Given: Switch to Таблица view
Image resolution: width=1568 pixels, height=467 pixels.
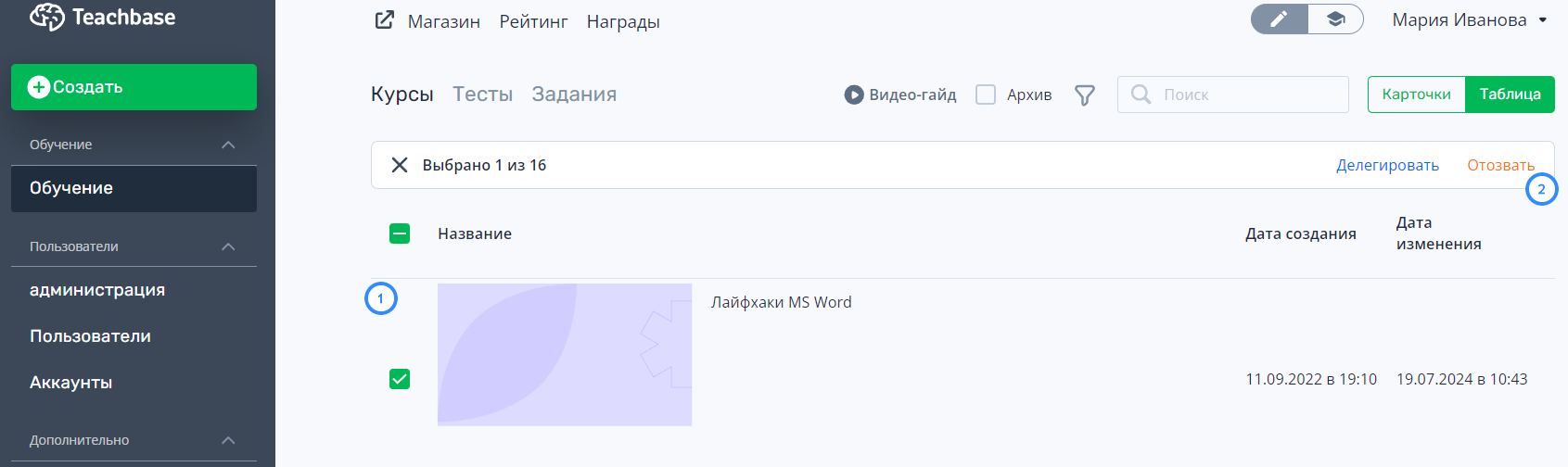Looking at the screenshot, I should pos(1511,95).
